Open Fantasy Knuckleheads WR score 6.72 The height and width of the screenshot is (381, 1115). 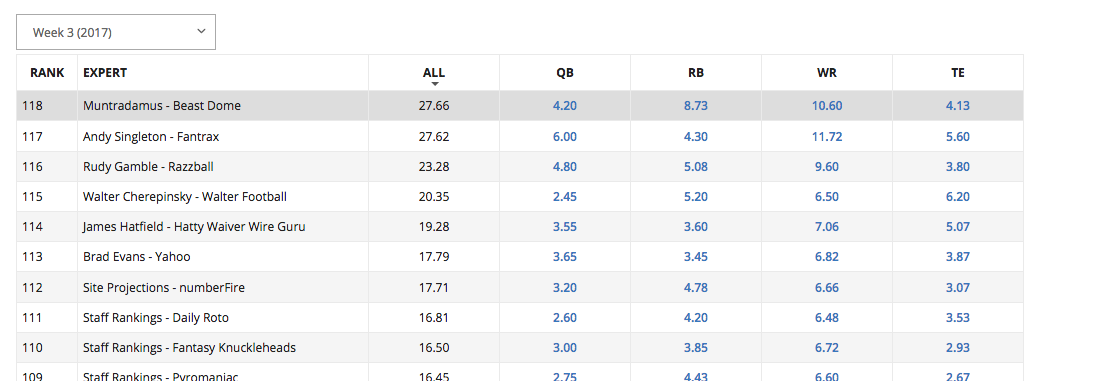tap(827, 348)
